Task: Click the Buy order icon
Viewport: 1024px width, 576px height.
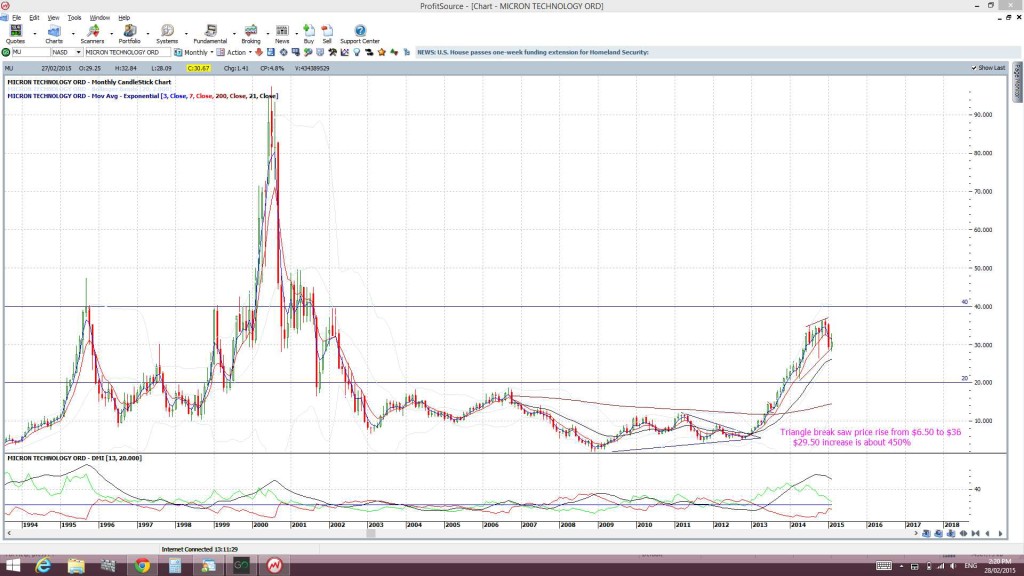Action: (x=308, y=34)
